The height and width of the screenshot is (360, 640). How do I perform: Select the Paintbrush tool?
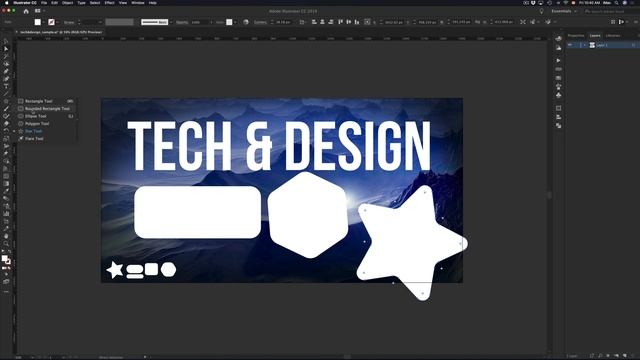[6, 109]
